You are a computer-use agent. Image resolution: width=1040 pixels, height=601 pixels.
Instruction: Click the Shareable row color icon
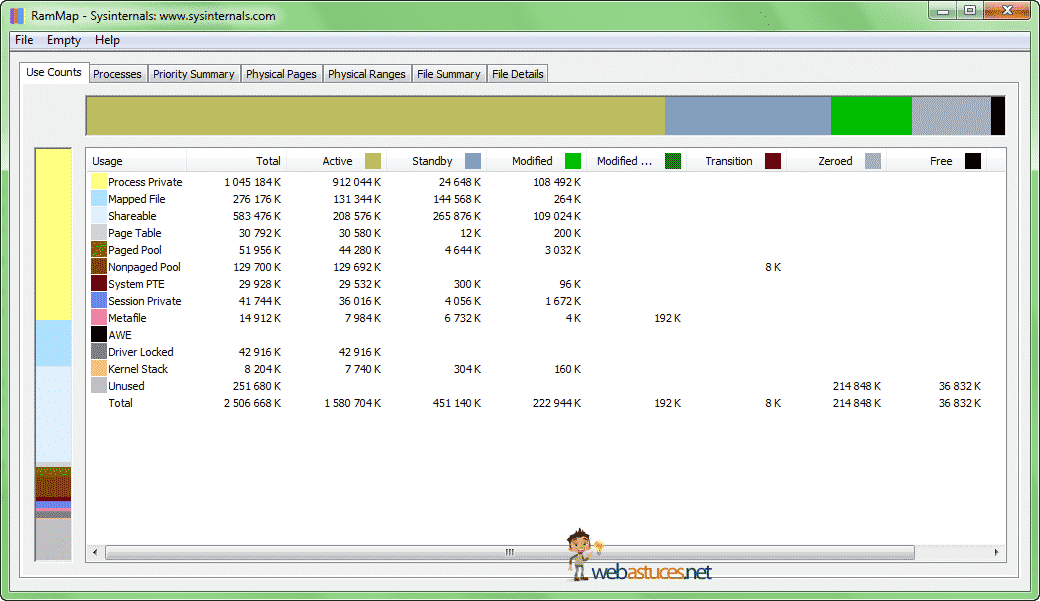[x=99, y=216]
